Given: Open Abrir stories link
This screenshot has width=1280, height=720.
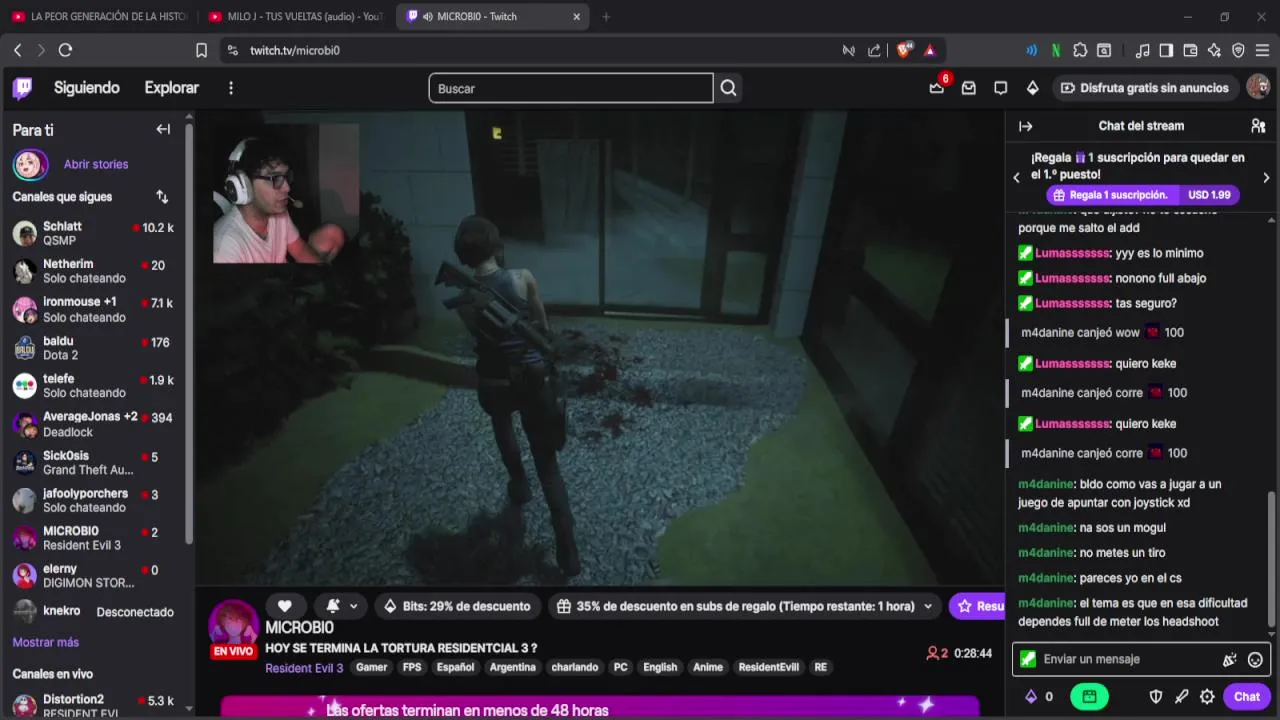Looking at the screenshot, I should (96, 164).
